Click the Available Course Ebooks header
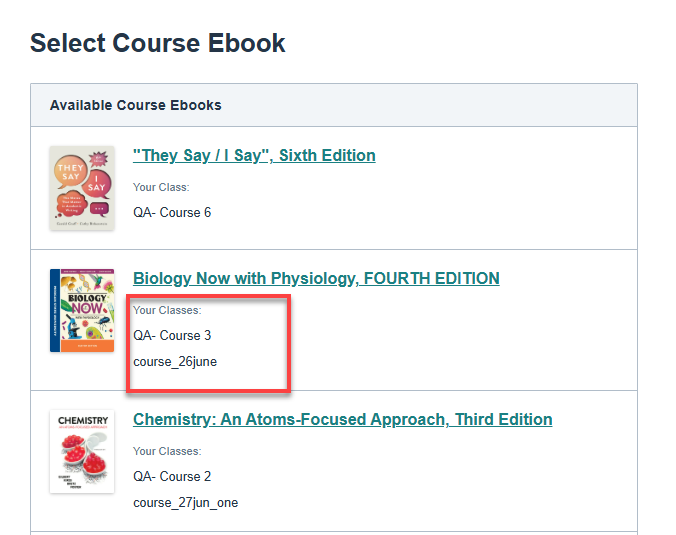 (136, 105)
